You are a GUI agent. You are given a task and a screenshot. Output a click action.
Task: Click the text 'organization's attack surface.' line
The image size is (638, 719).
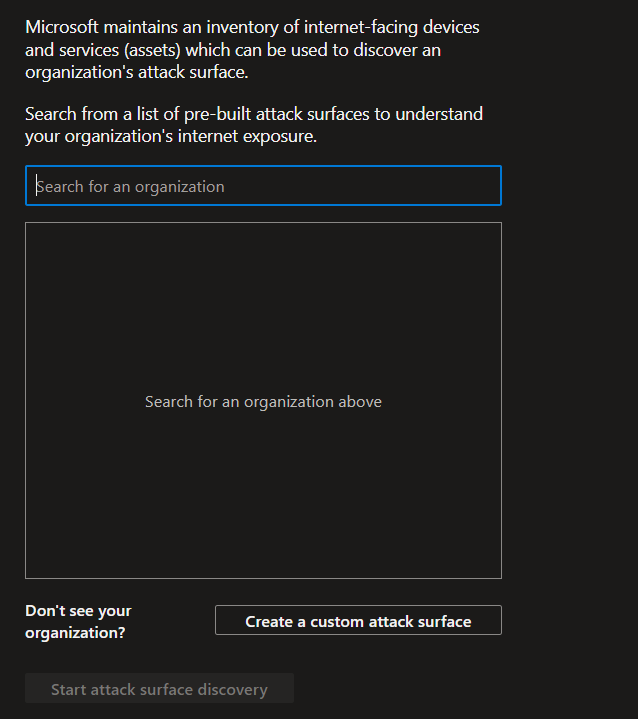click(137, 72)
